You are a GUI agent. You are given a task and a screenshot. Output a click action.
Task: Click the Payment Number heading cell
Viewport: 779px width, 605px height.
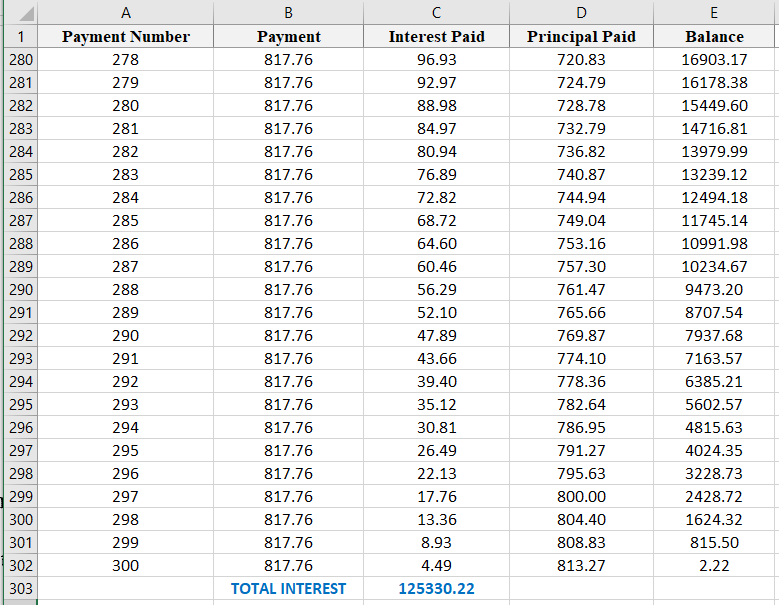125,37
